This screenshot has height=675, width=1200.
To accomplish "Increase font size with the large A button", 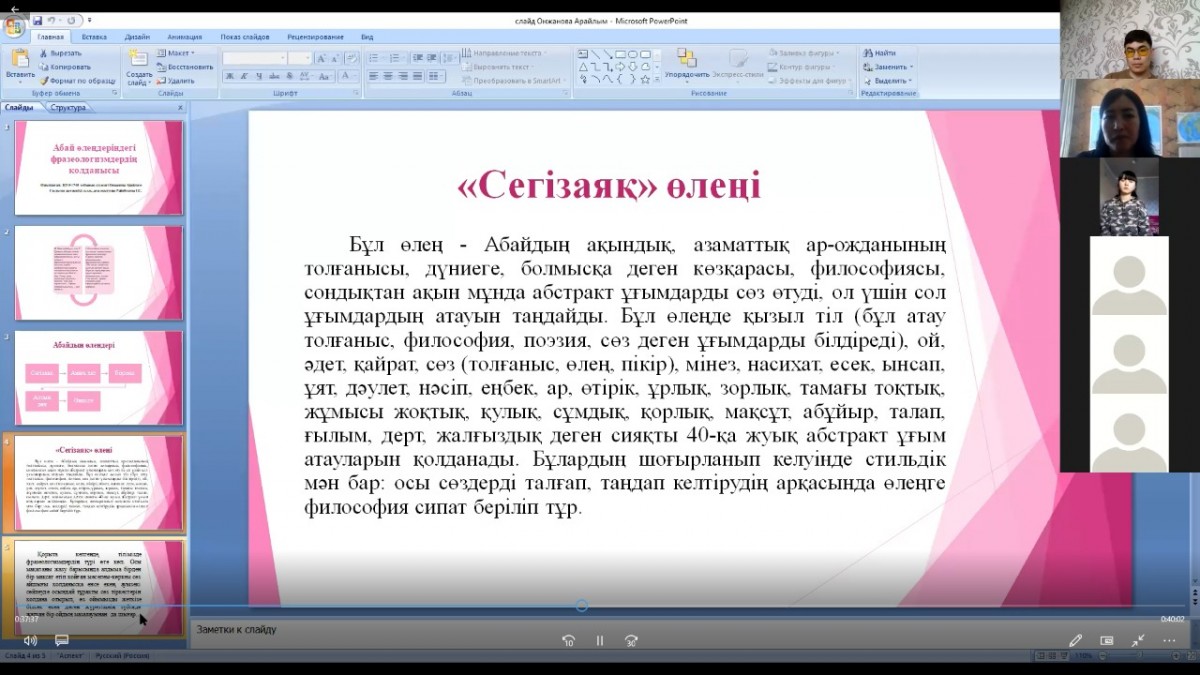I will click(321, 59).
